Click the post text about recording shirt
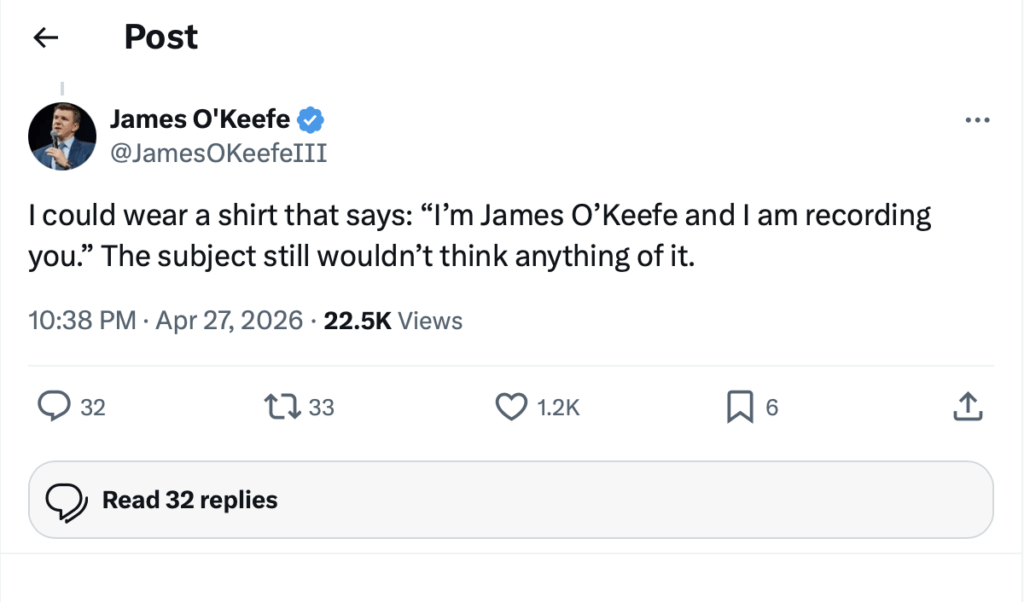 [x=480, y=236]
